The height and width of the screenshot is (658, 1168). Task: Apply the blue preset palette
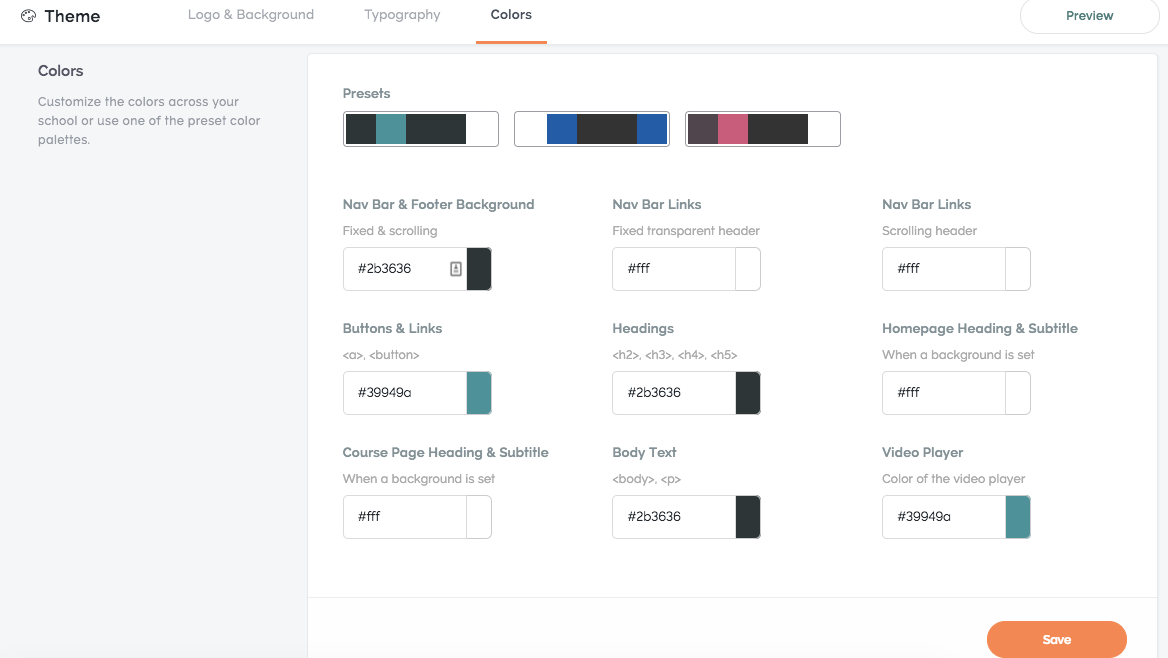point(591,129)
